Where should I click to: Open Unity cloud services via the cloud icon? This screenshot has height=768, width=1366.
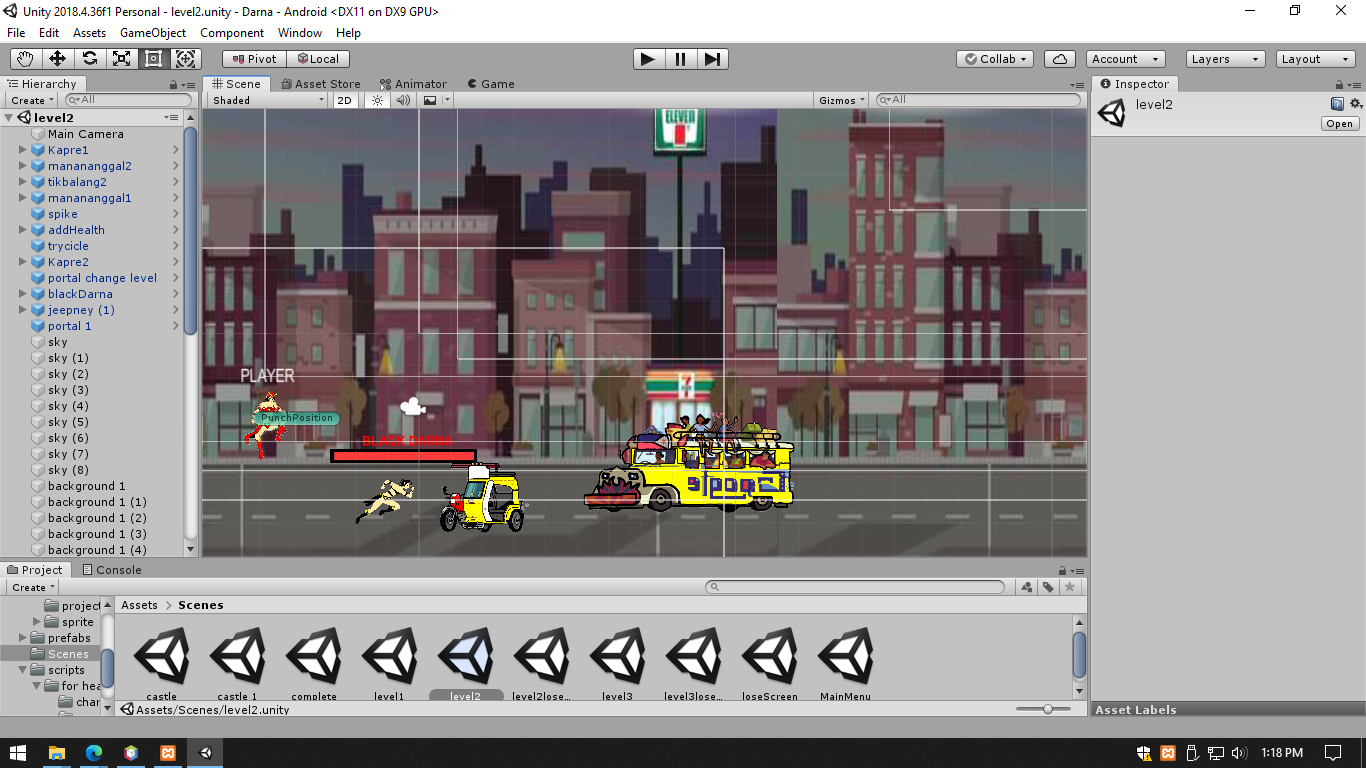tap(1059, 59)
